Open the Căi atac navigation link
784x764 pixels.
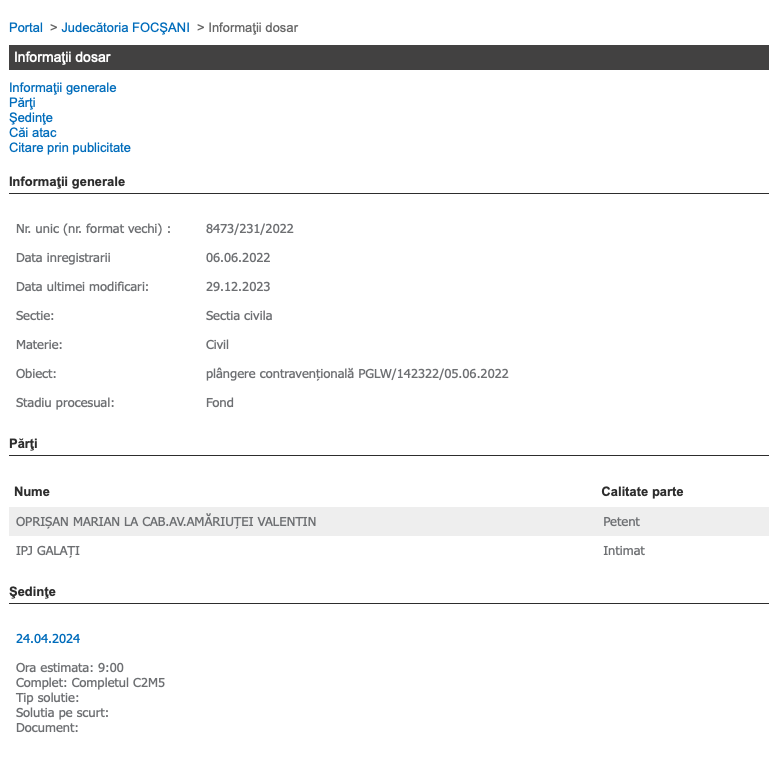(32, 133)
